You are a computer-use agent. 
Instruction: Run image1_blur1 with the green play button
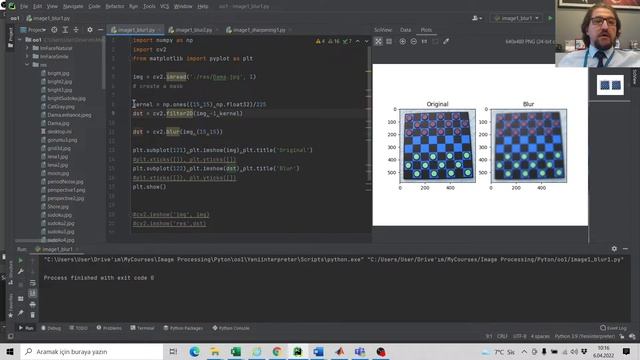coord(550,18)
